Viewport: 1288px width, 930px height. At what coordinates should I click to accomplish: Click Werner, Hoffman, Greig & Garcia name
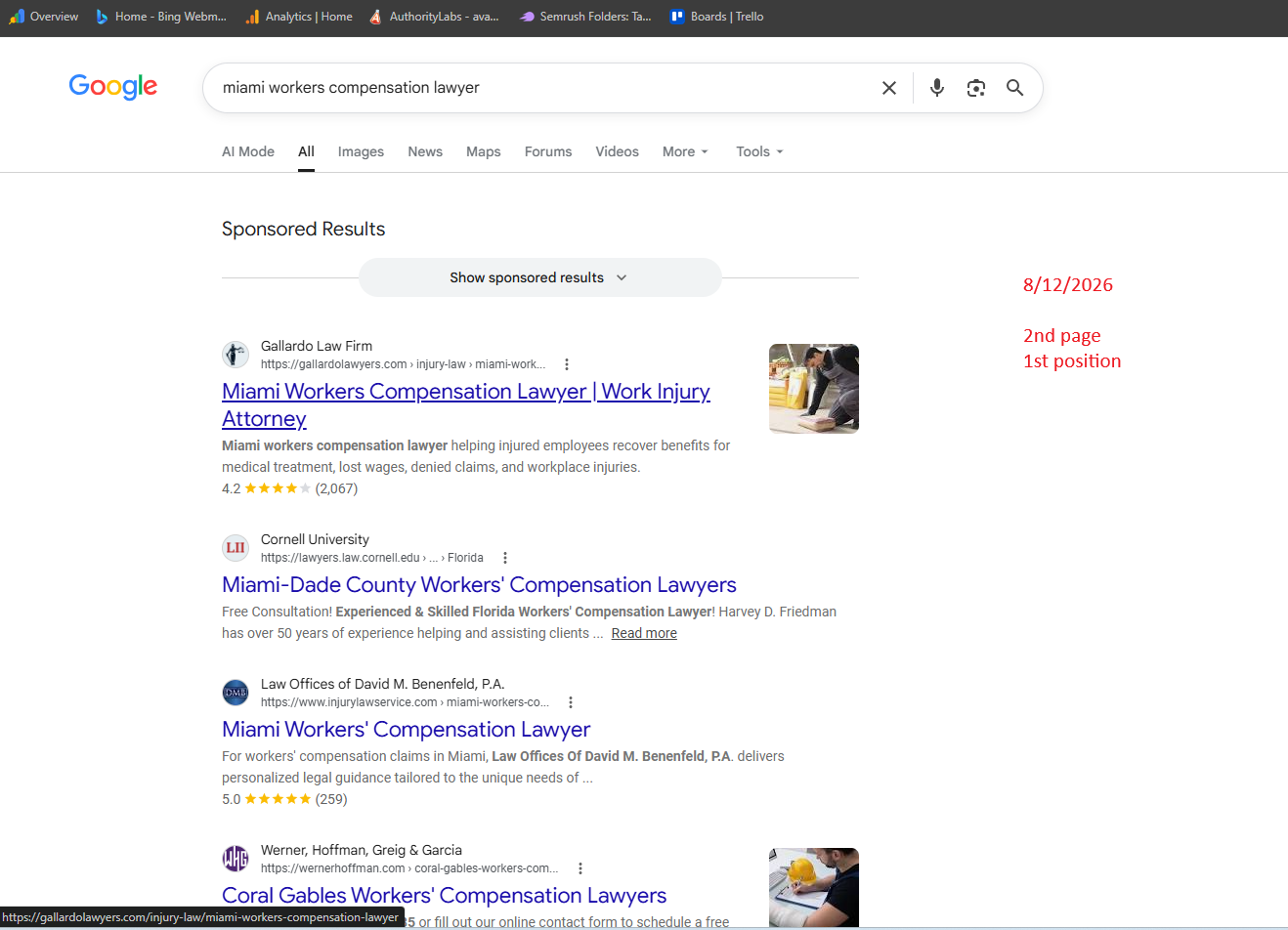[x=362, y=850]
